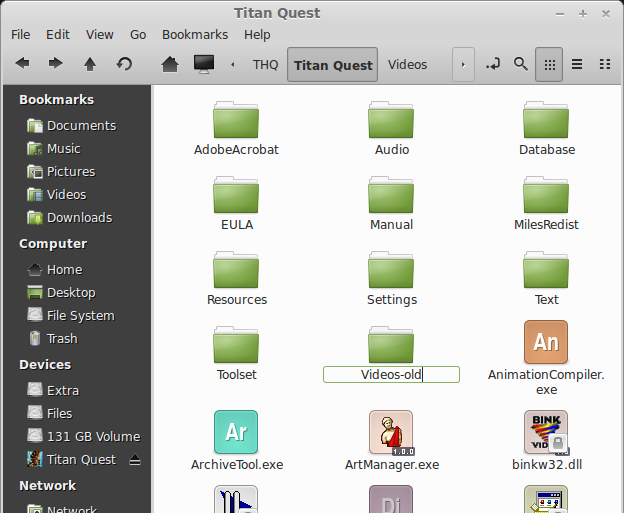Select the Manual folder icon
624x513 pixels.
391,195
